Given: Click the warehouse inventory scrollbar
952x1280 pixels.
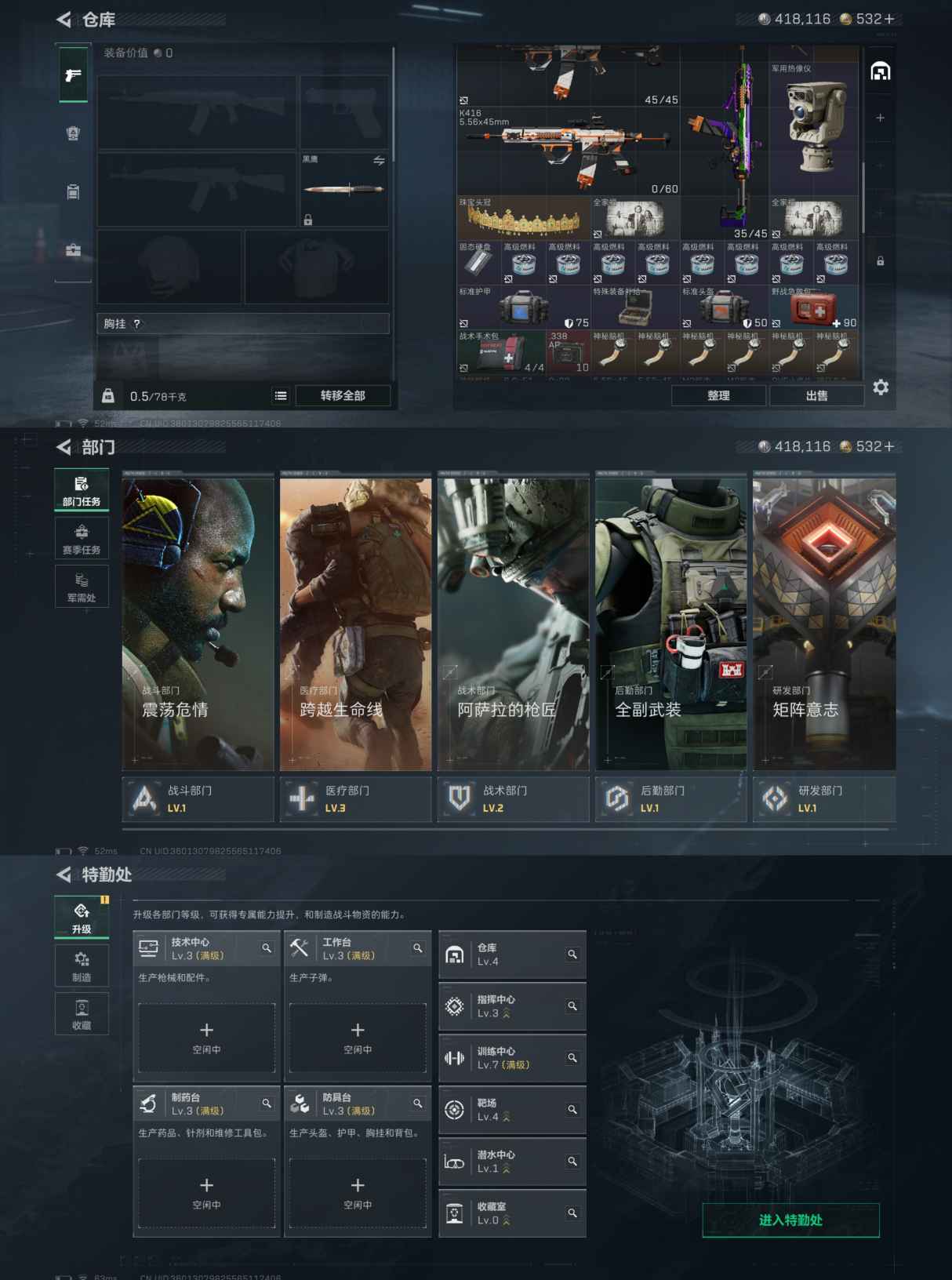Looking at the screenshot, I should (863, 196).
